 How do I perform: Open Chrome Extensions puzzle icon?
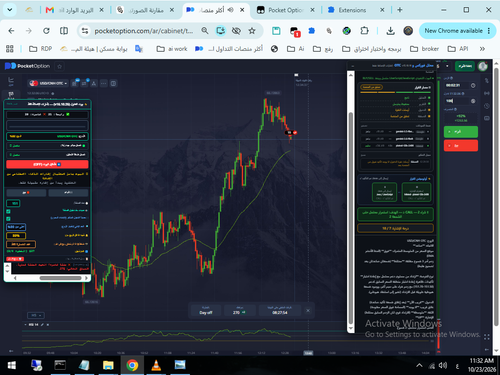[x=364, y=31]
